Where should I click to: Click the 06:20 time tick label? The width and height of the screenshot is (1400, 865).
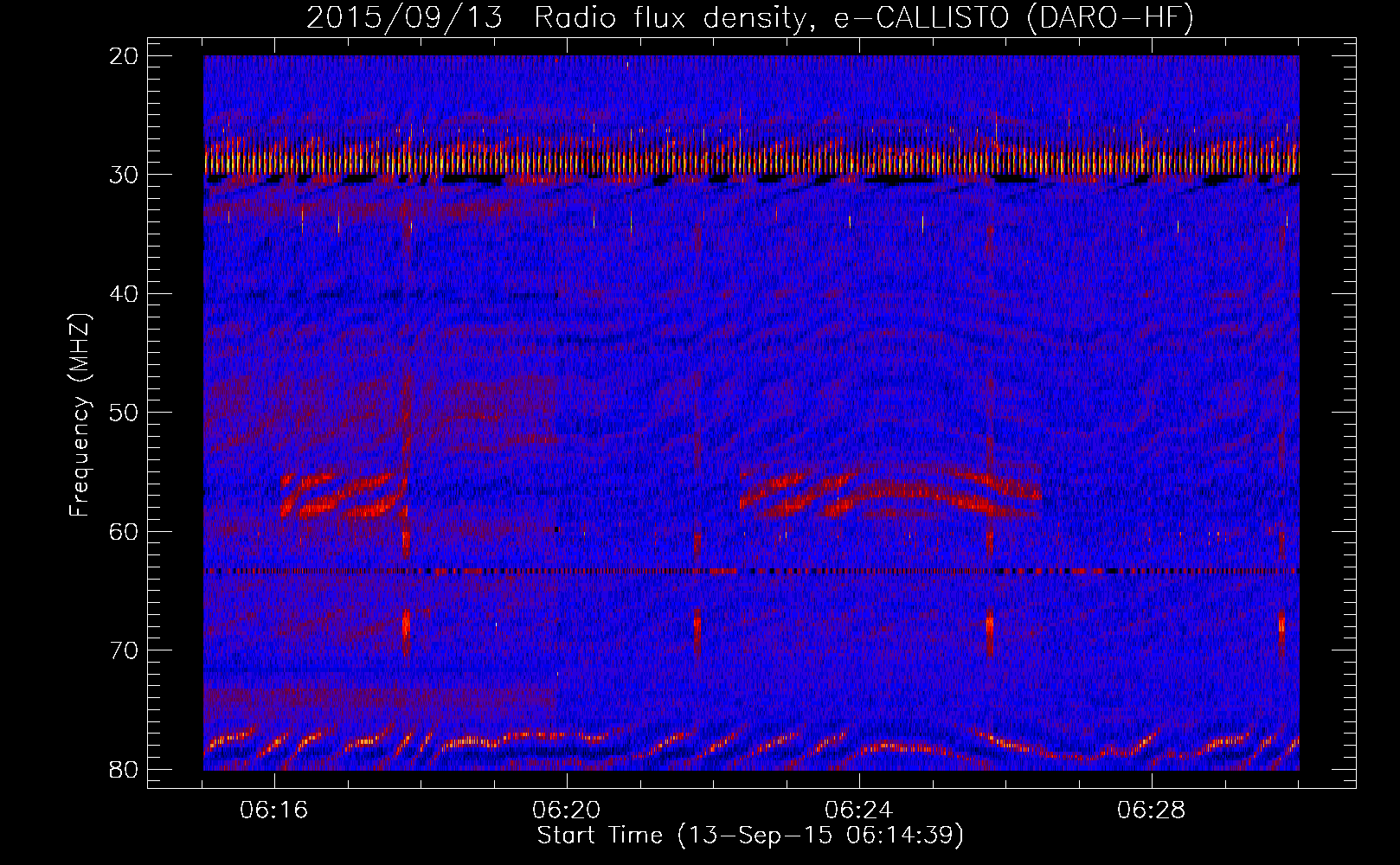tap(567, 811)
